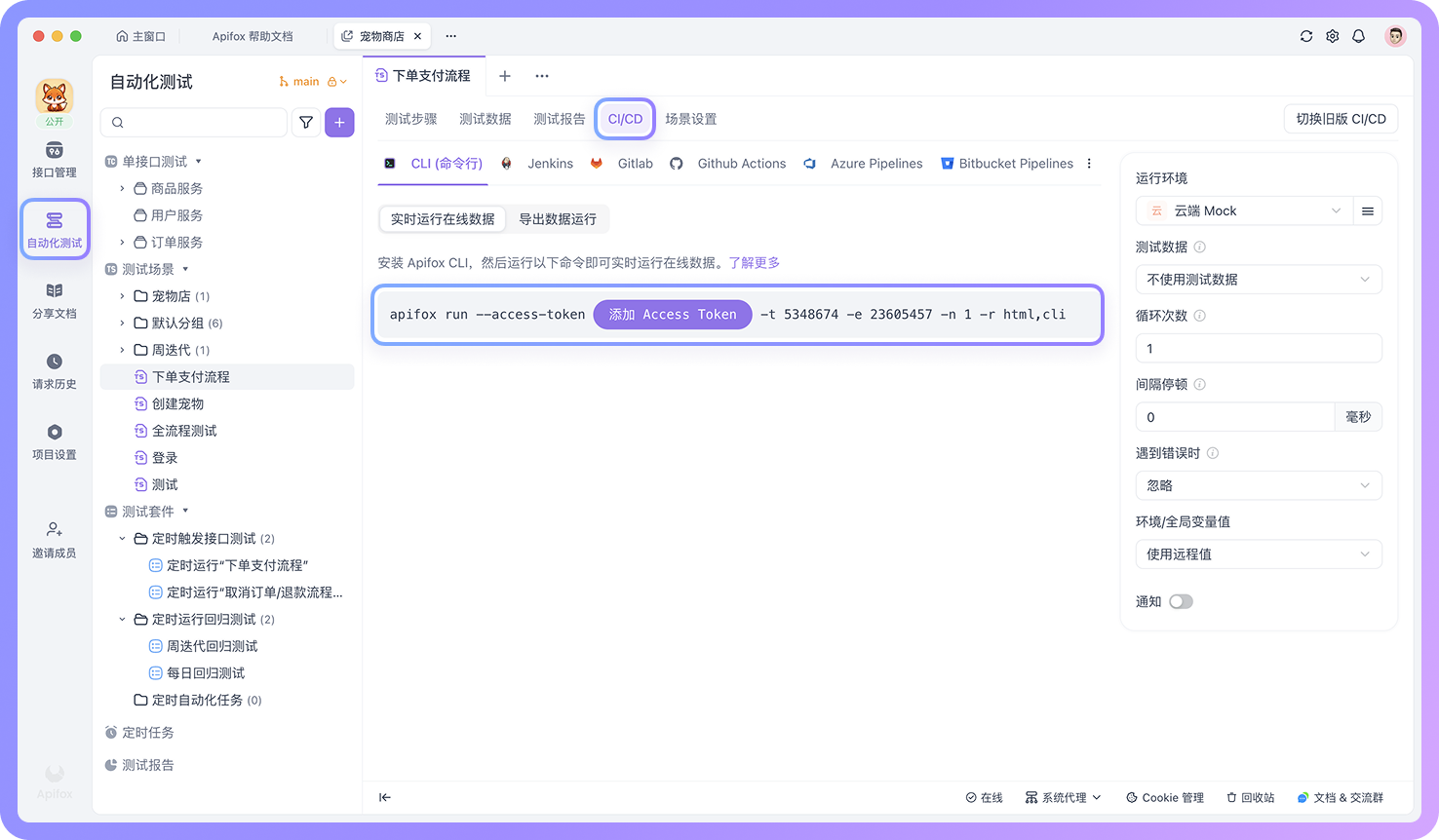Click the purple plus button to create a test

tap(339, 122)
